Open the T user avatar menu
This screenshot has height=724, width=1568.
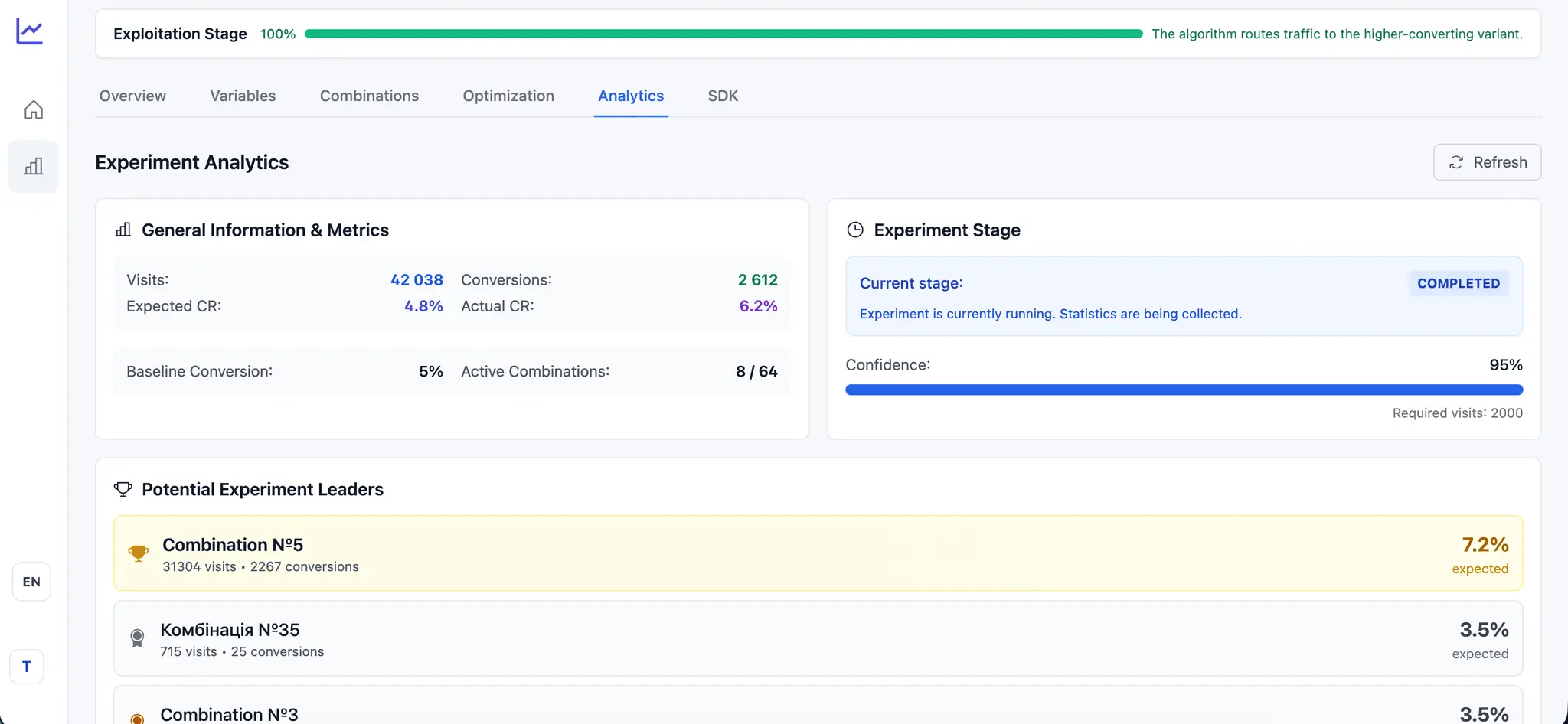click(27, 667)
